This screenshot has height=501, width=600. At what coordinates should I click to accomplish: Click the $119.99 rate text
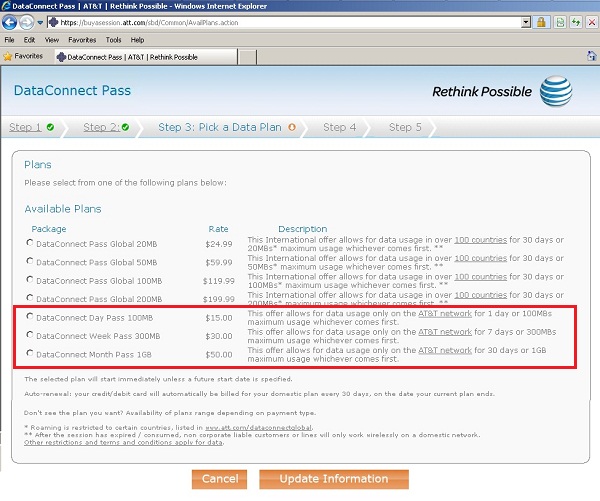point(218,281)
